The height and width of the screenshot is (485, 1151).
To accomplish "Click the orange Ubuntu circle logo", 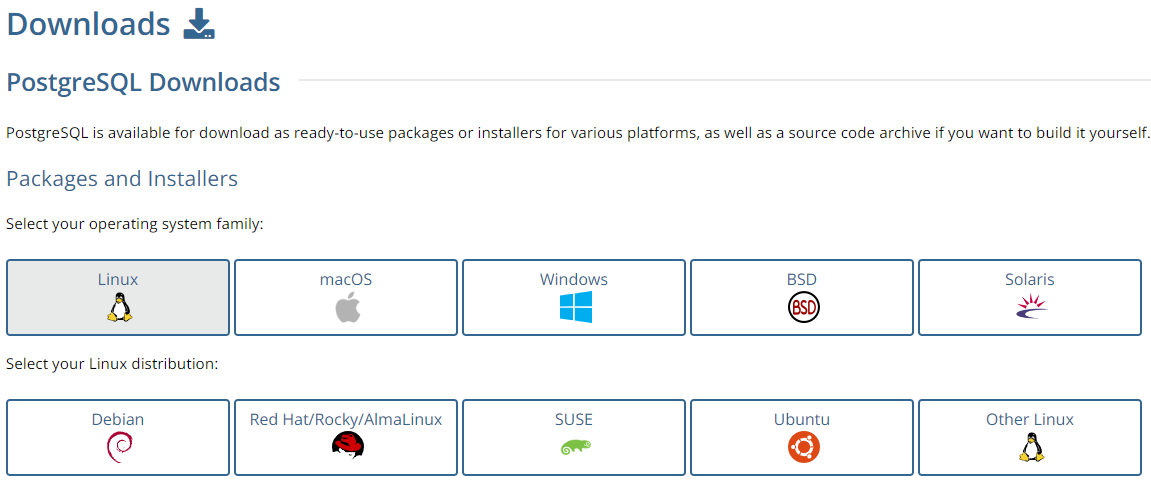I will pyautogui.click(x=803, y=447).
